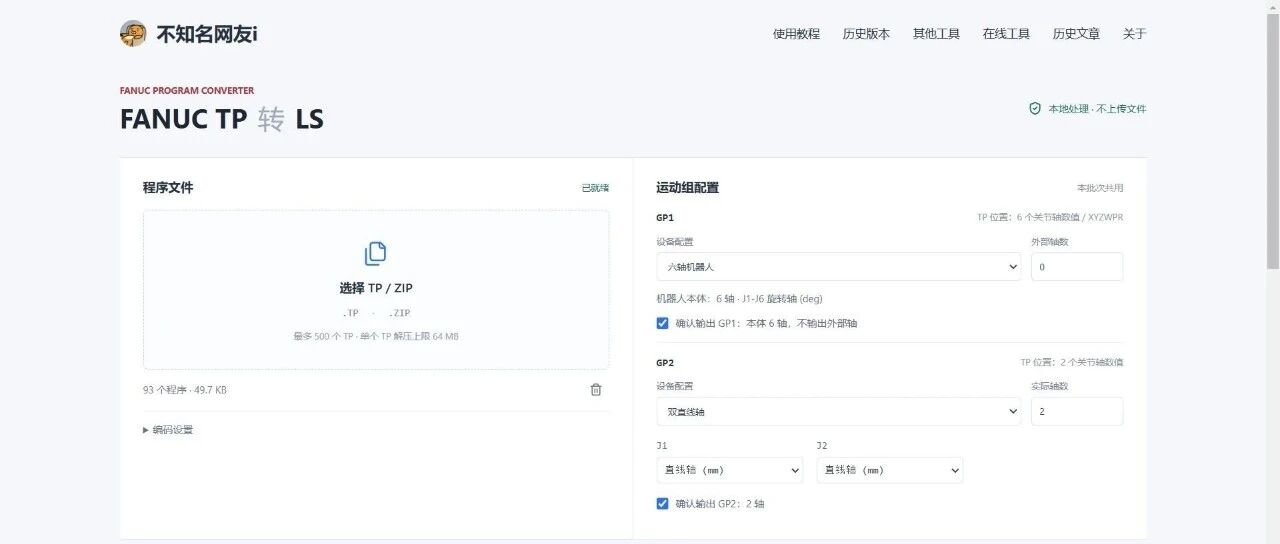The image size is (1280, 544).
Task: Click 已就绪 status text
Action: (595, 188)
